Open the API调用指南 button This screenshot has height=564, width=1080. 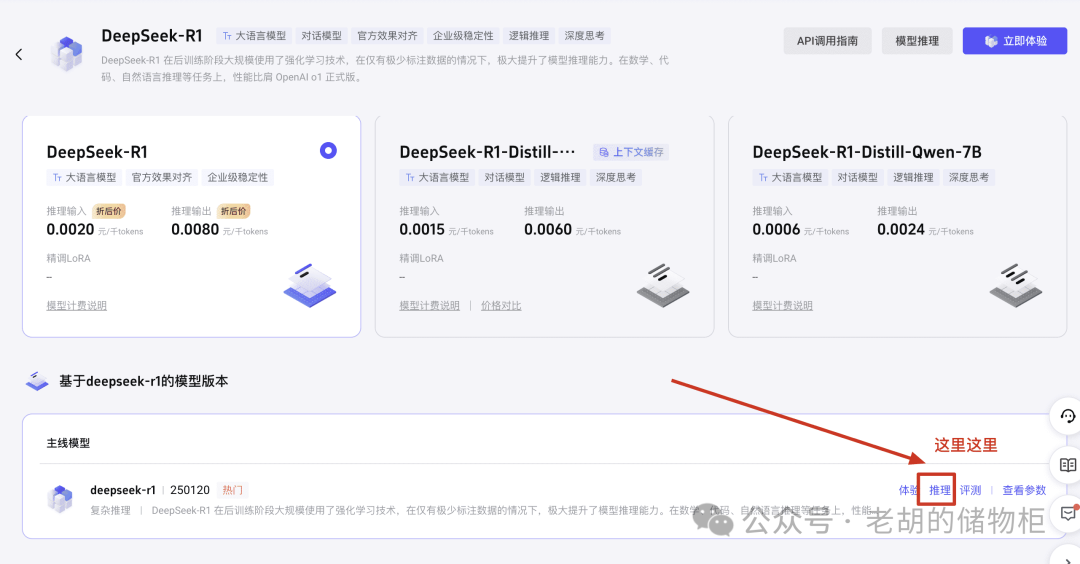(827, 41)
